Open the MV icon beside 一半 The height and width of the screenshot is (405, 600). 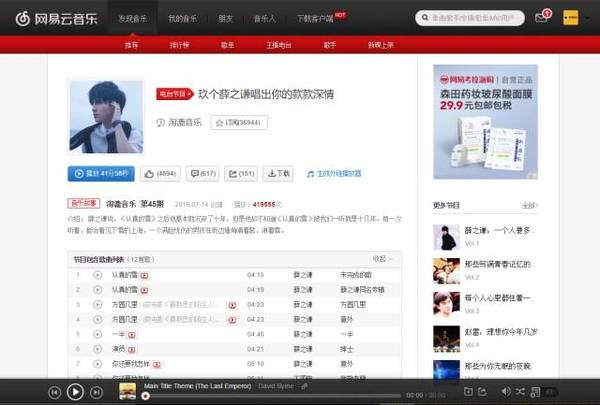[132, 335]
